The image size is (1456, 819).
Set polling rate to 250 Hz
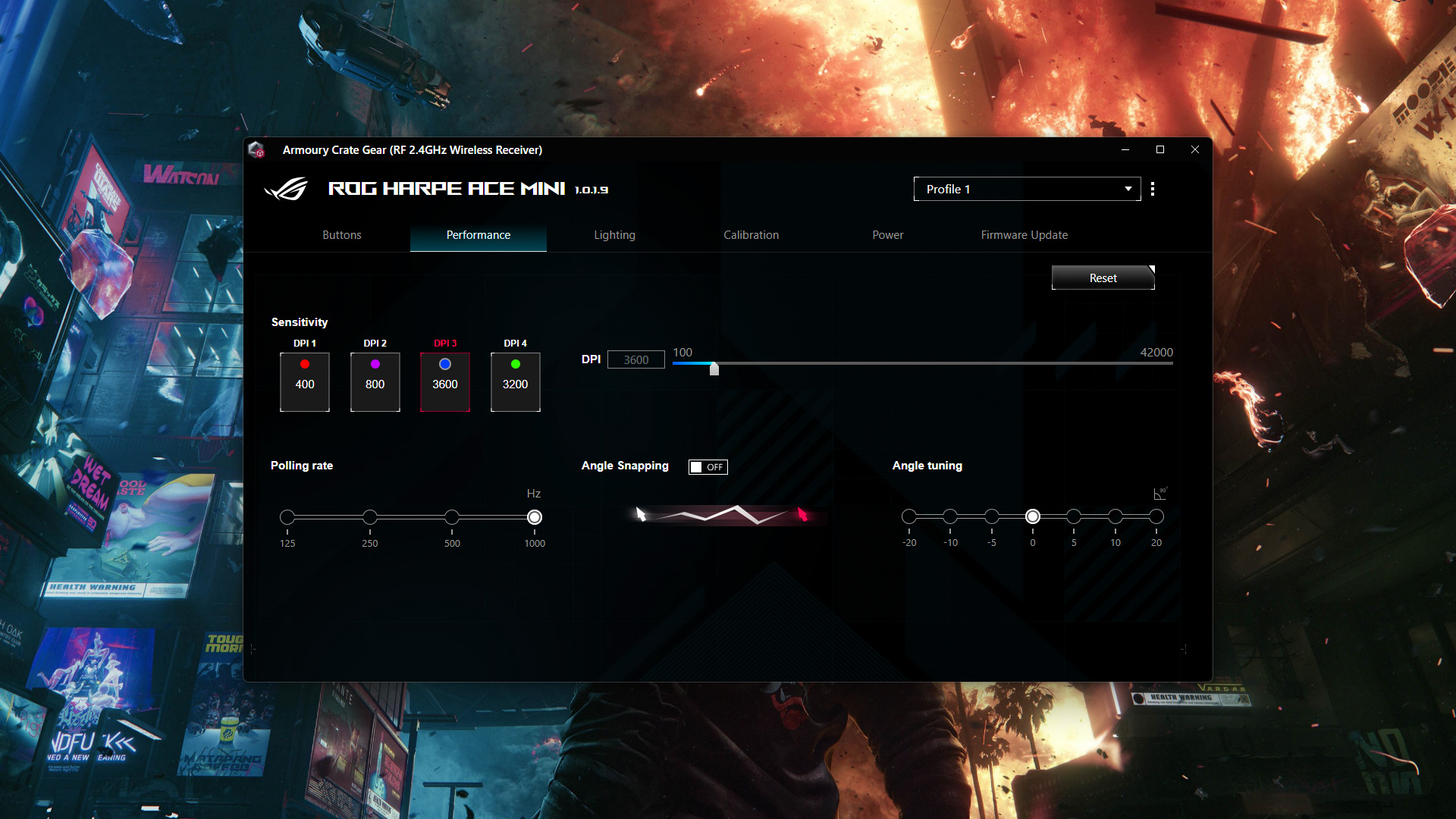click(370, 517)
